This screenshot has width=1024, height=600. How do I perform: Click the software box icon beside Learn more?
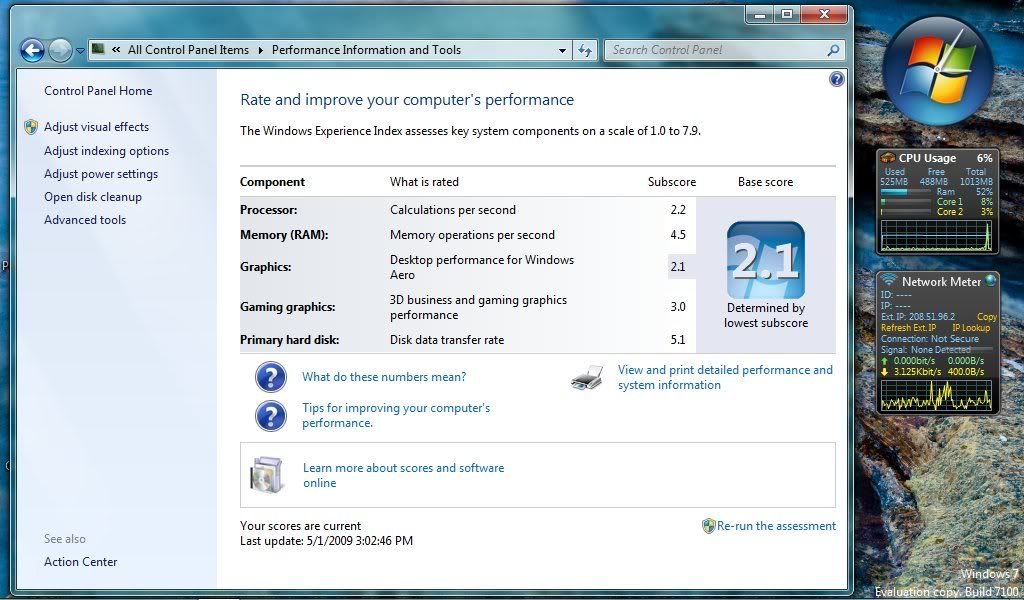click(266, 475)
